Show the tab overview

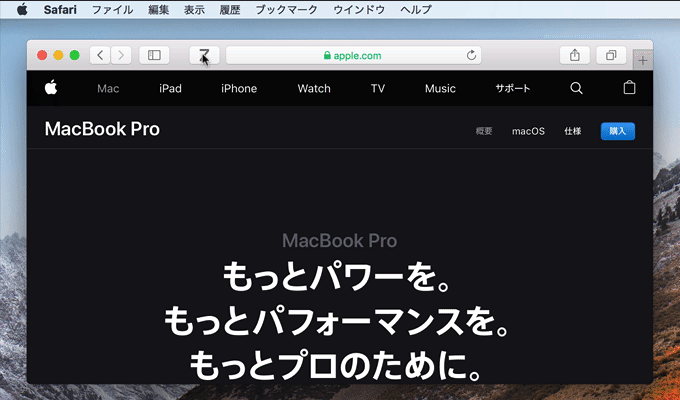611,55
